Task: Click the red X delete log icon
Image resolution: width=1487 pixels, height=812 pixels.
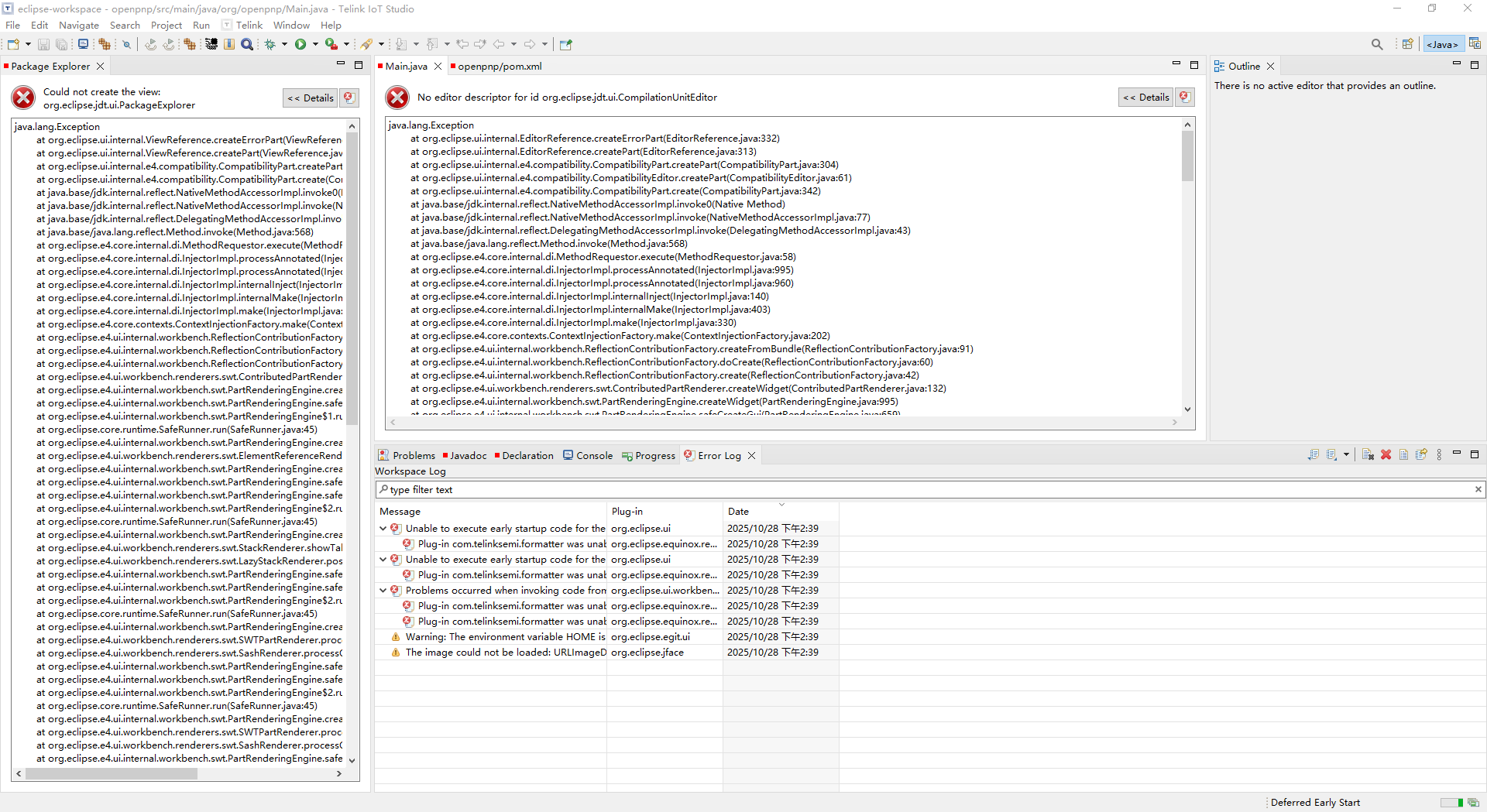Action: coord(1386,455)
